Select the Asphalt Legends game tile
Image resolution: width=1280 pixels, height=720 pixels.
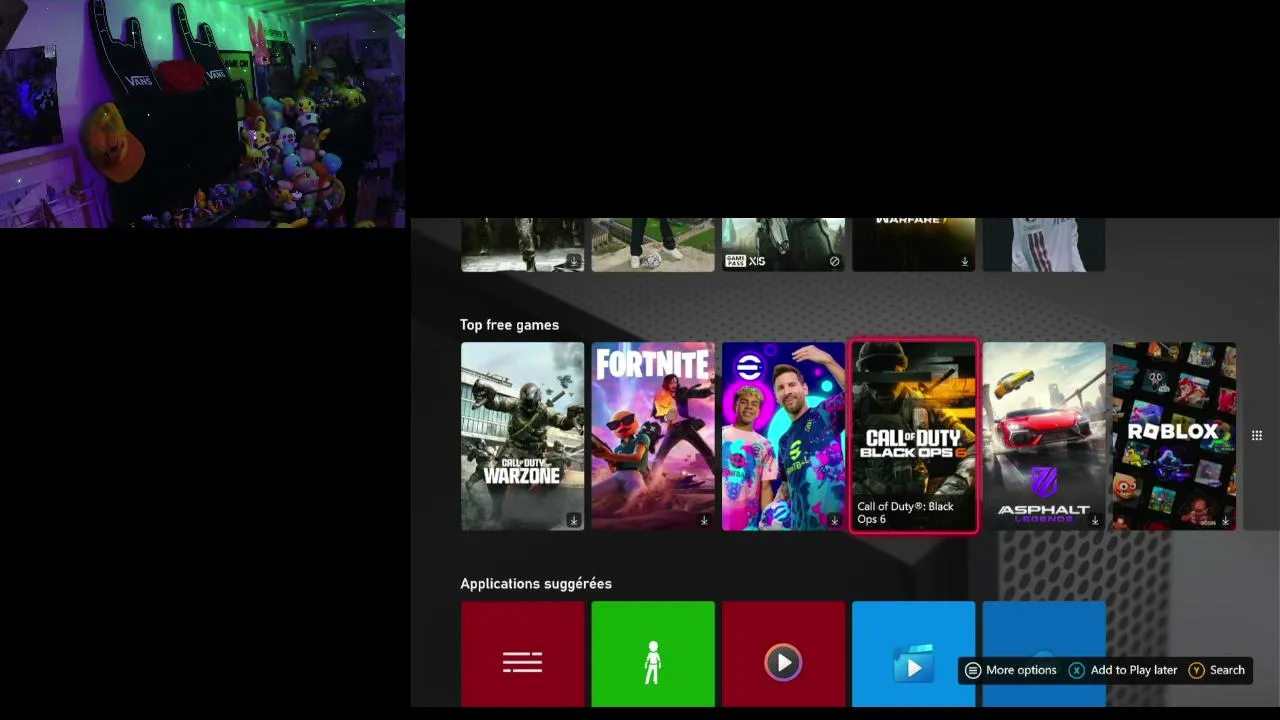click(1044, 436)
